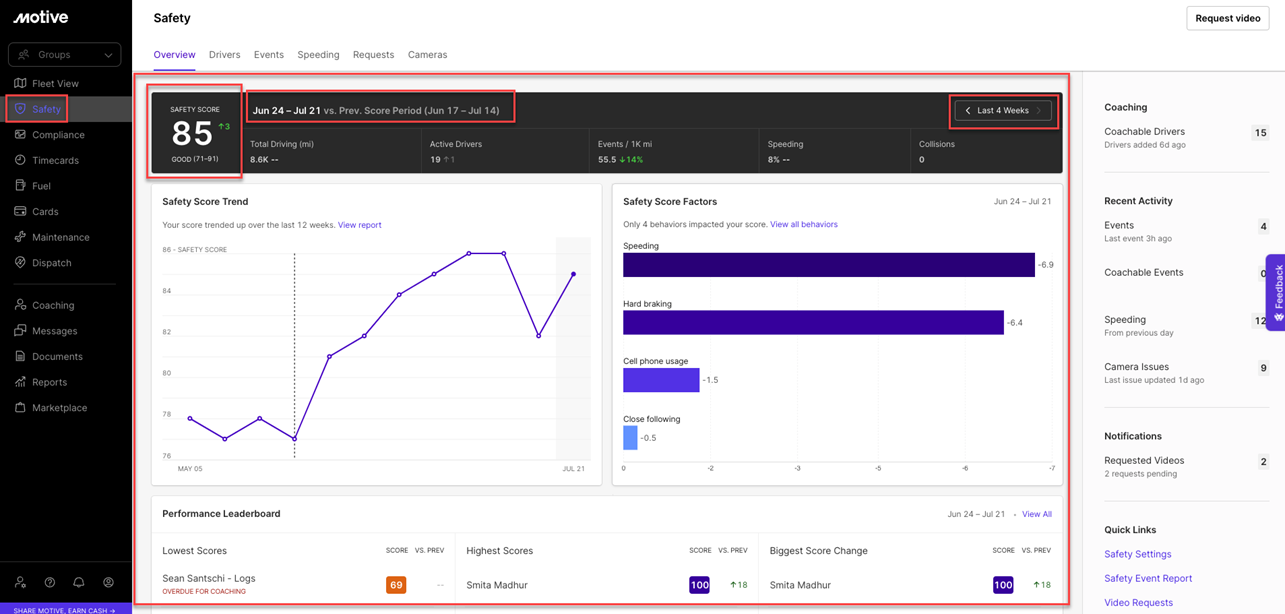Expand the Groups dropdown

64,54
